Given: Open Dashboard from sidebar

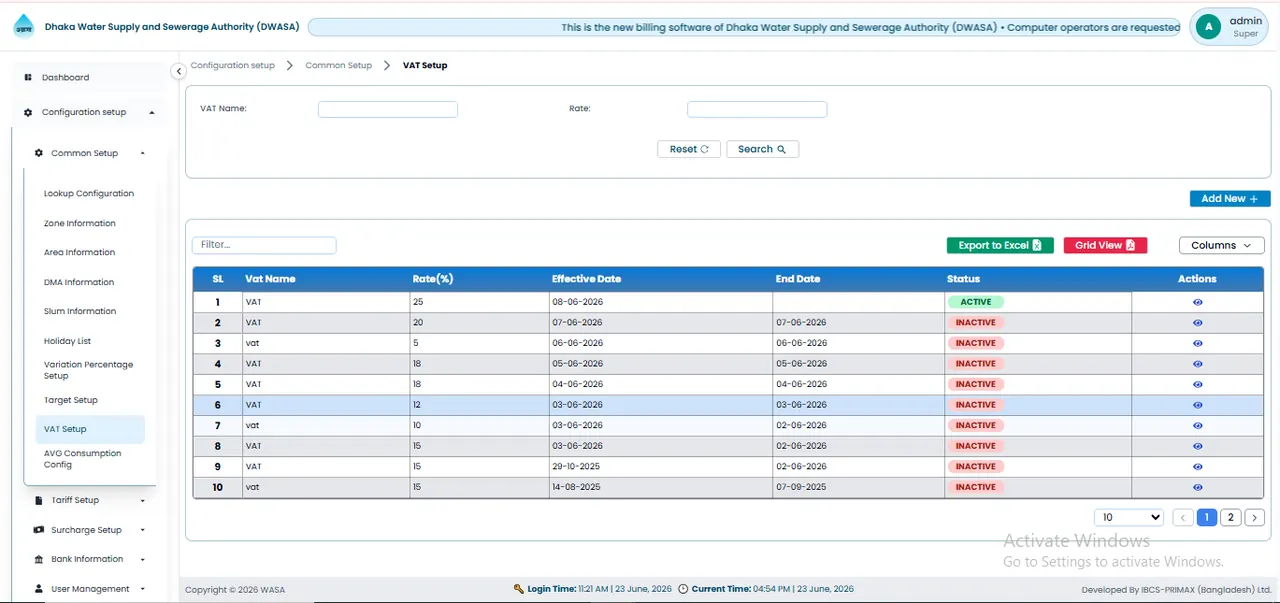Looking at the screenshot, I should [x=65, y=77].
